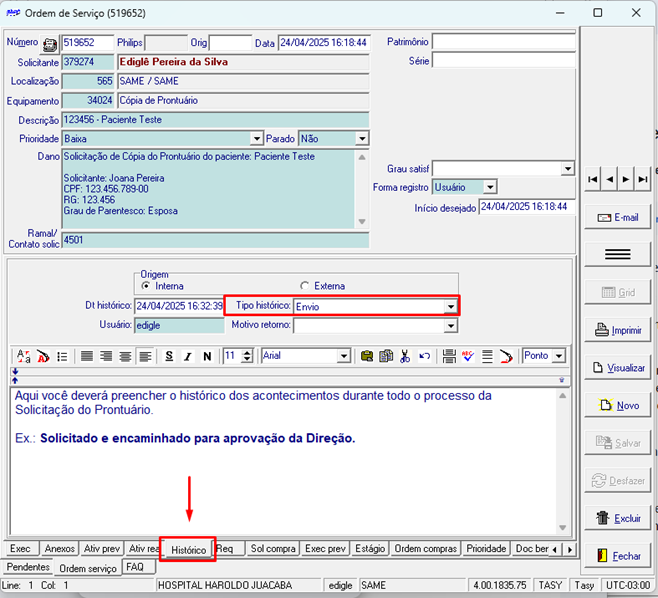The width and height of the screenshot is (658, 598).
Task: Toggle bullet list formatting
Action: [62, 357]
